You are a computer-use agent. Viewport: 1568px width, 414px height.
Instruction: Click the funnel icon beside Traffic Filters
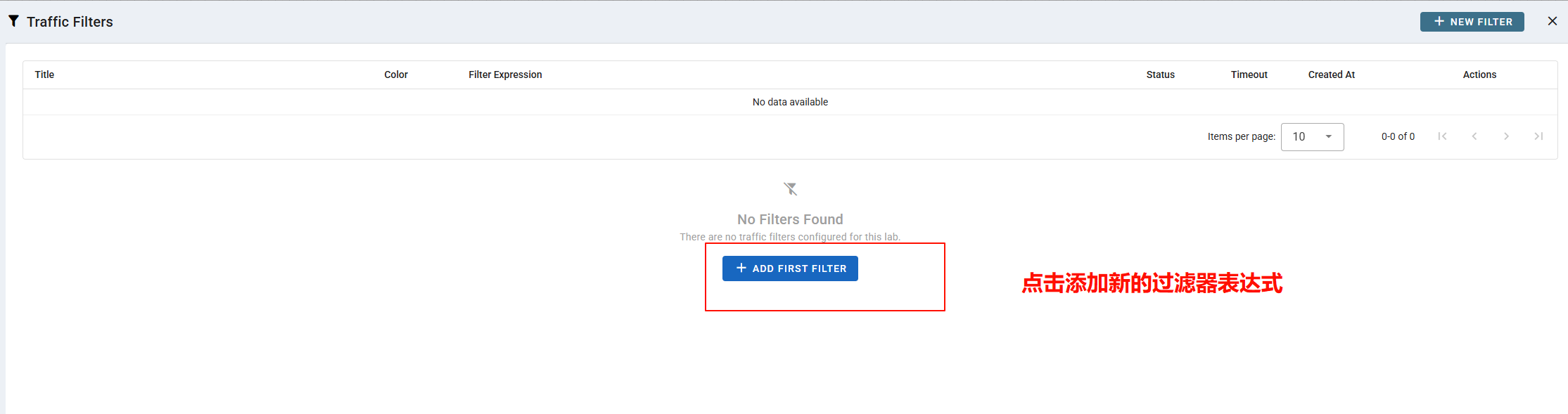coord(13,21)
